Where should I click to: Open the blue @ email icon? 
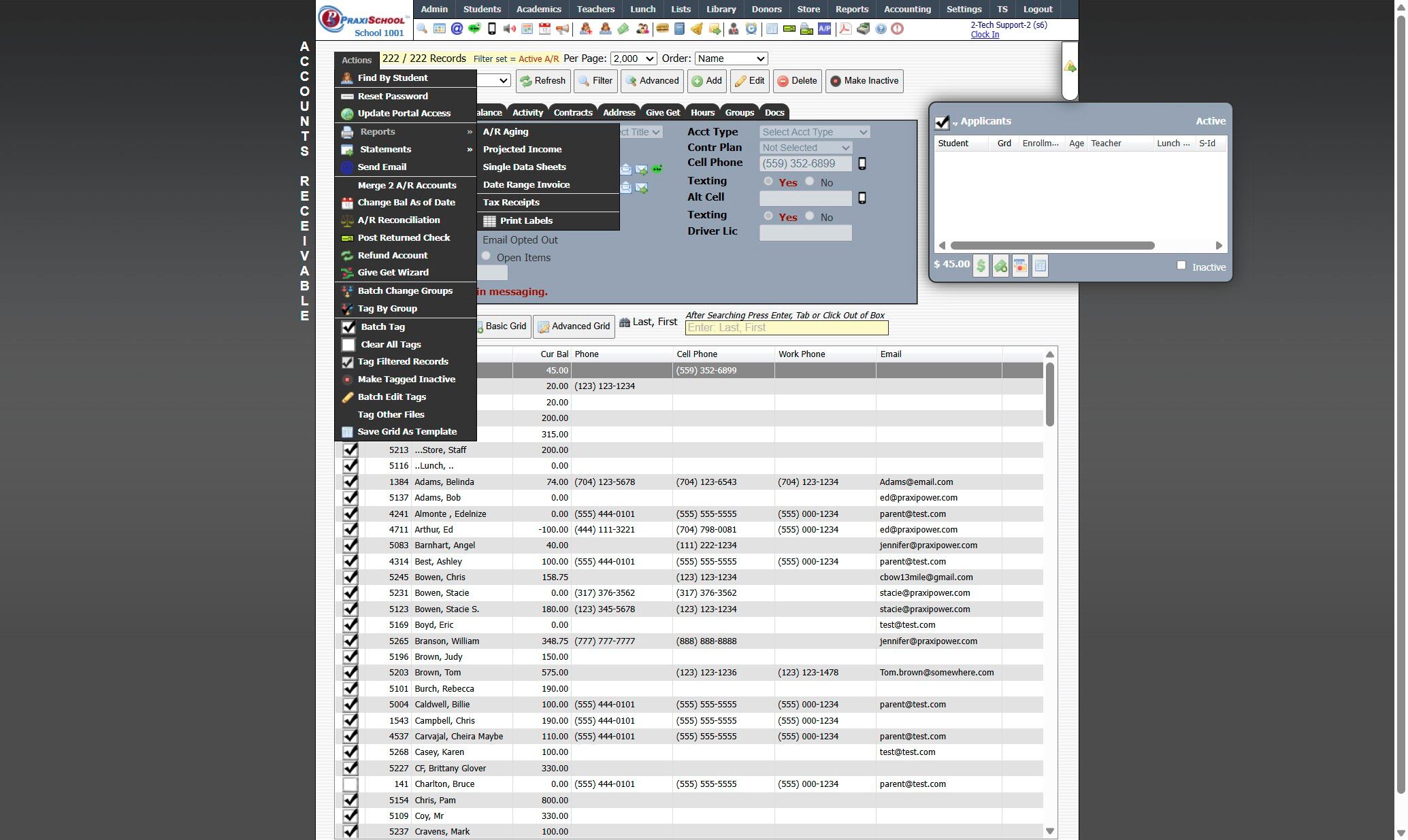click(x=457, y=29)
